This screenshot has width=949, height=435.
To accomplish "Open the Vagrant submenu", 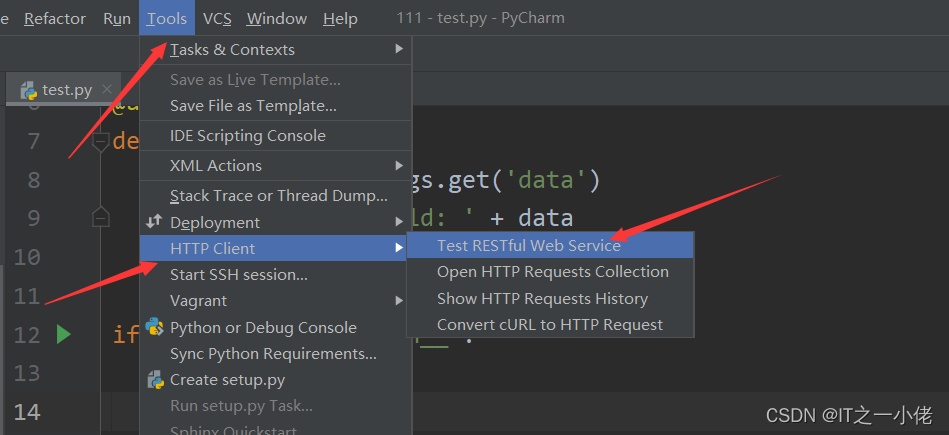I will 276,301.
